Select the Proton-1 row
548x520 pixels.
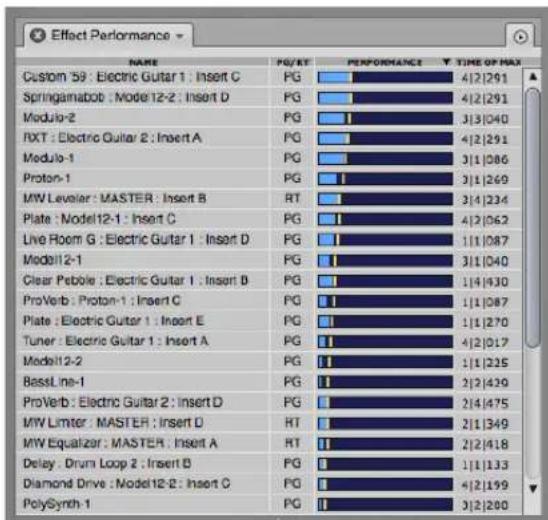(269, 179)
